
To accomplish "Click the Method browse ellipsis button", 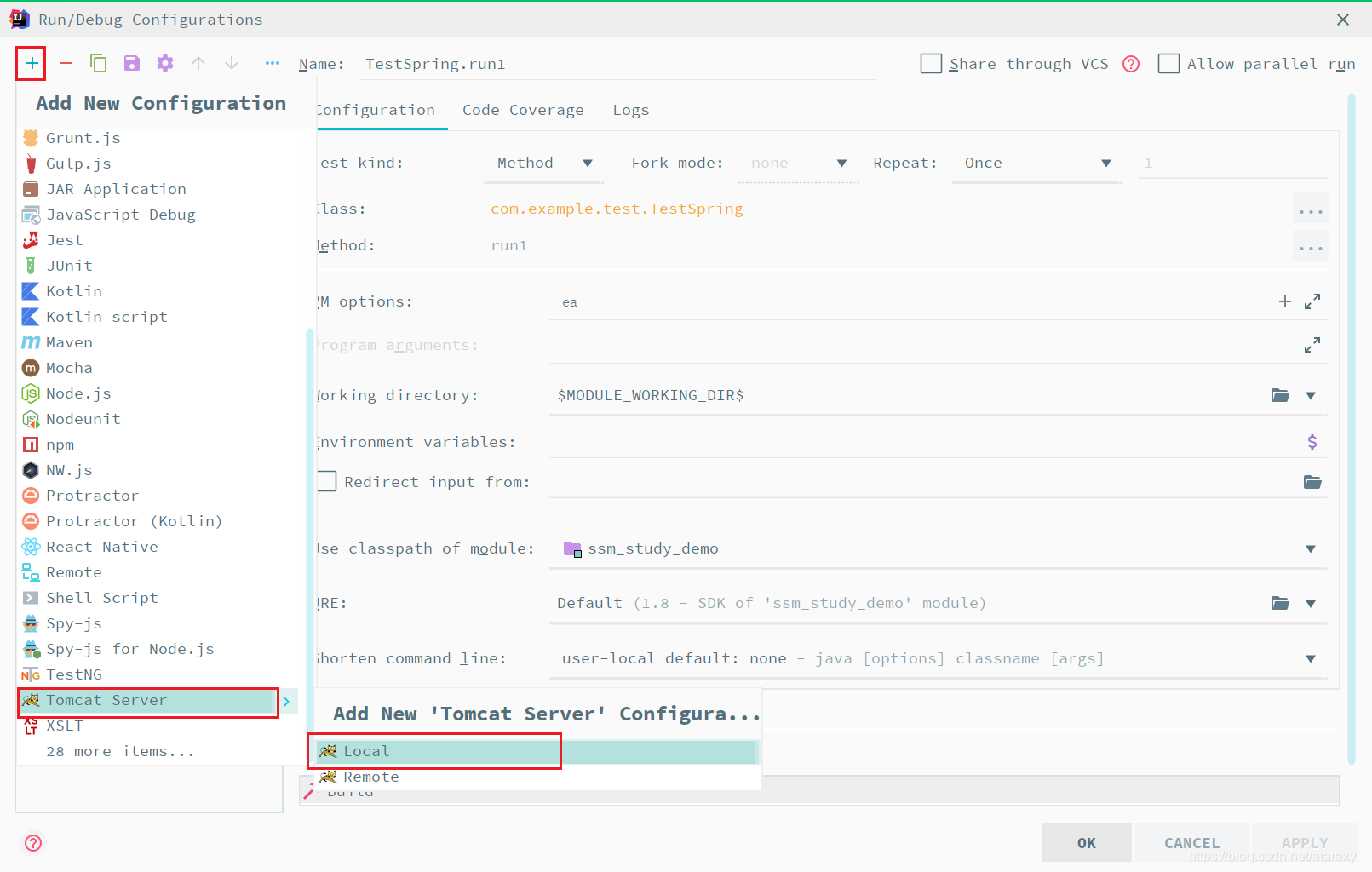I will 1311,246.
